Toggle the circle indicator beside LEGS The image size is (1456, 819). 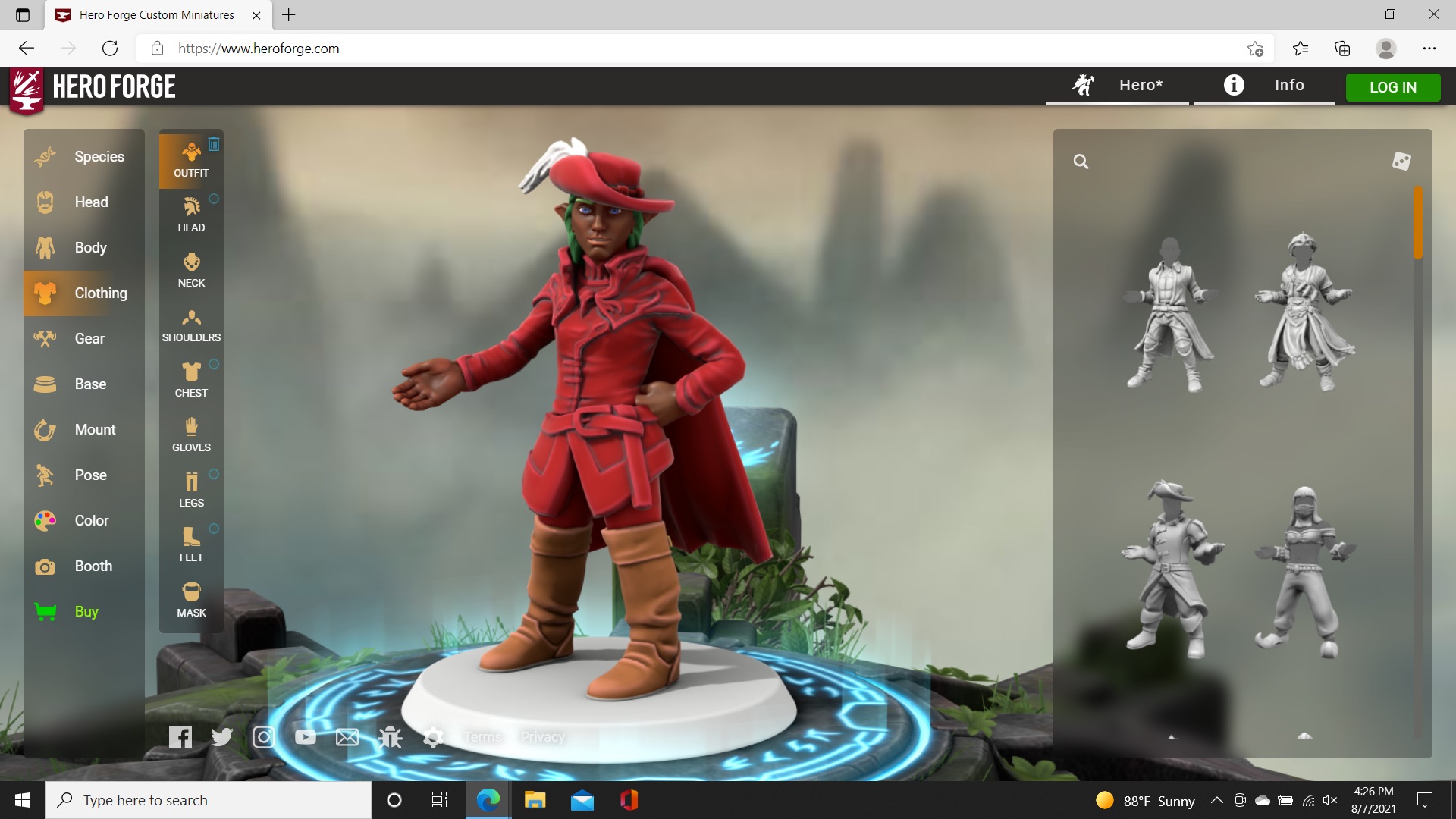click(x=214, y=474)
